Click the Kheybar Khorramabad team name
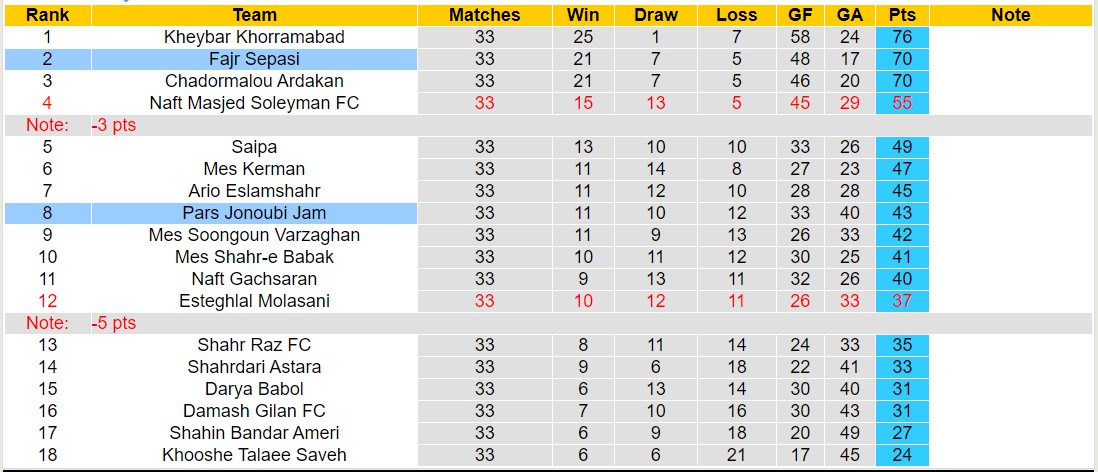Image resolution: width=1098 pixels, height=472 pixels. click(x=254, y=37)
